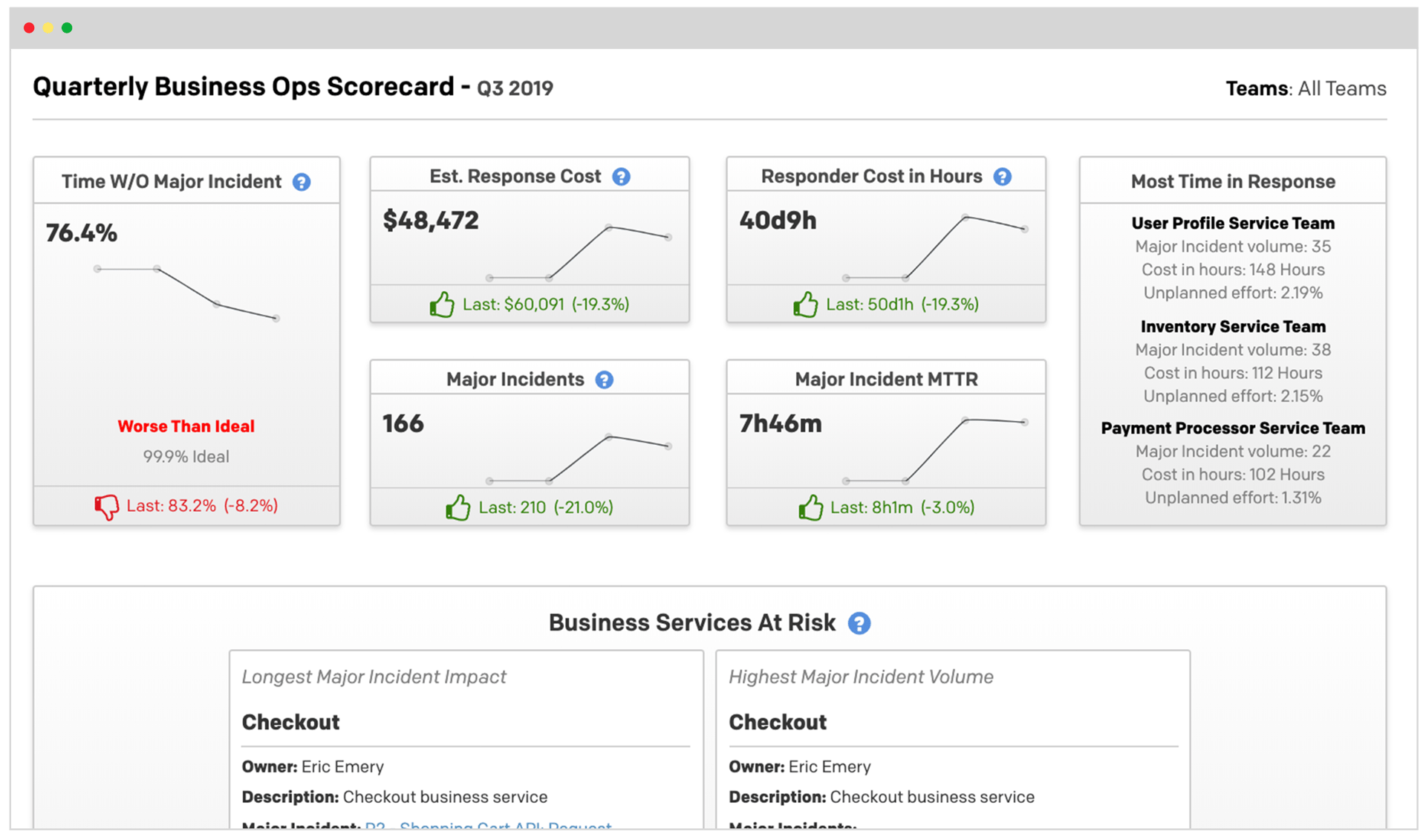Image resolution: width=1426 pixels, height=840 pixels.
Task: Click the Est. Response Cost help icon
Action: (622, 177)
